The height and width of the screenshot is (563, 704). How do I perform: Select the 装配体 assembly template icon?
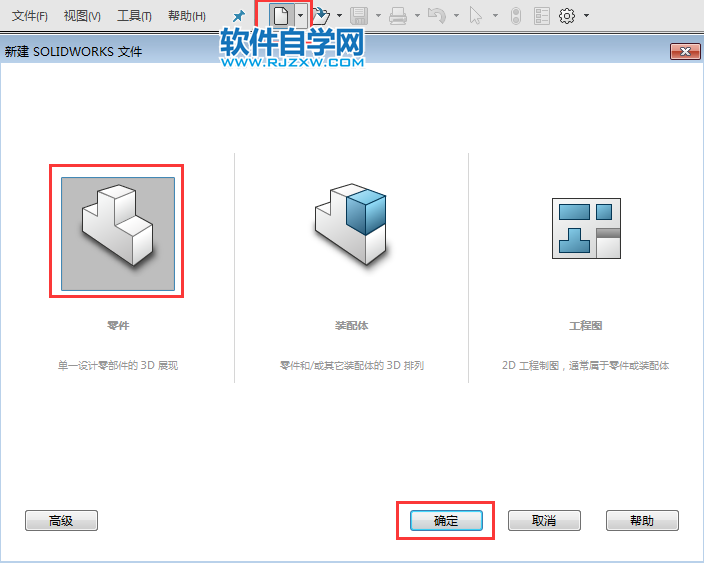tap(351, 224)
